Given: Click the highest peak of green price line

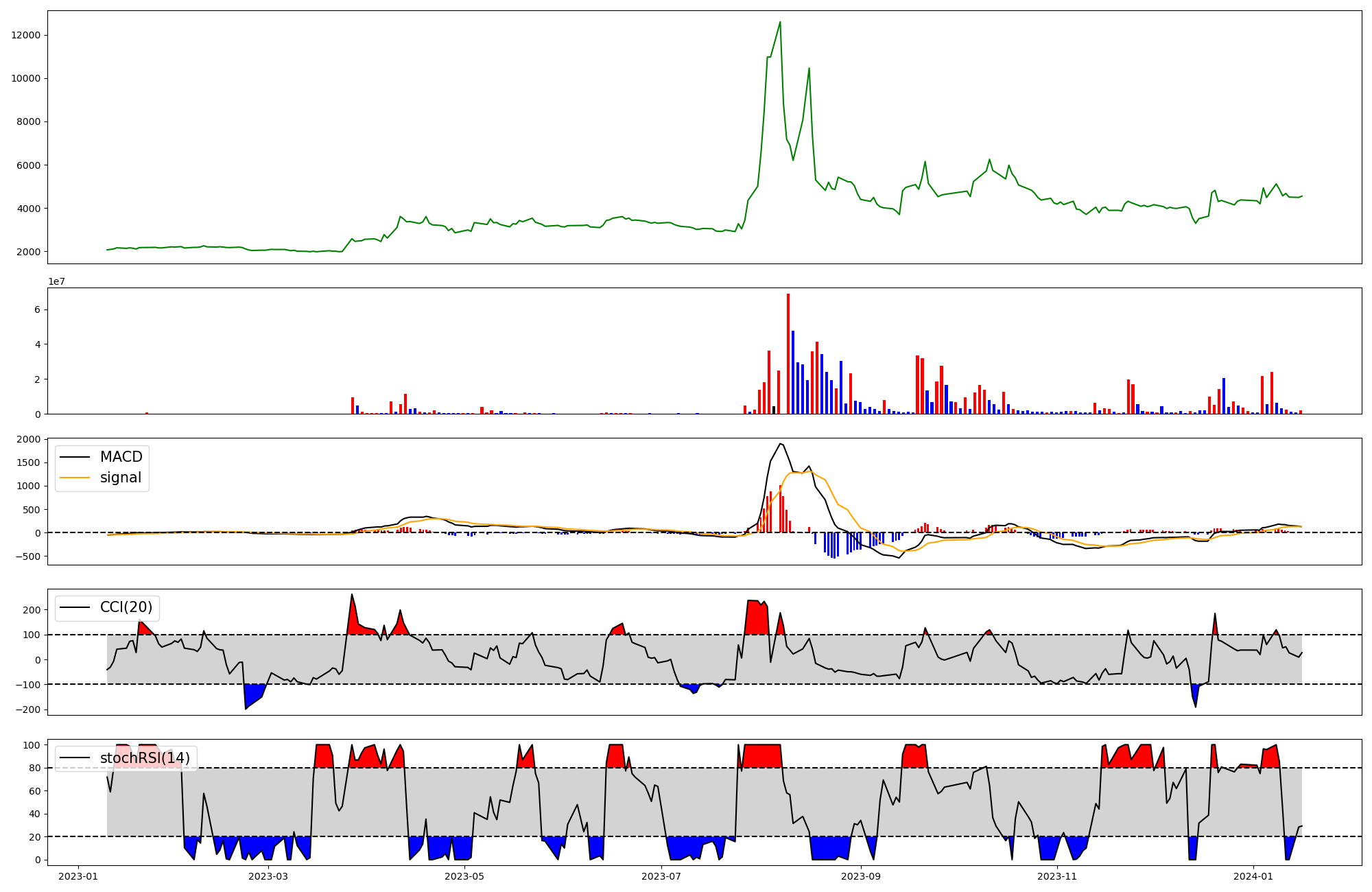Looking at the screenshot, I should point(780,22).
